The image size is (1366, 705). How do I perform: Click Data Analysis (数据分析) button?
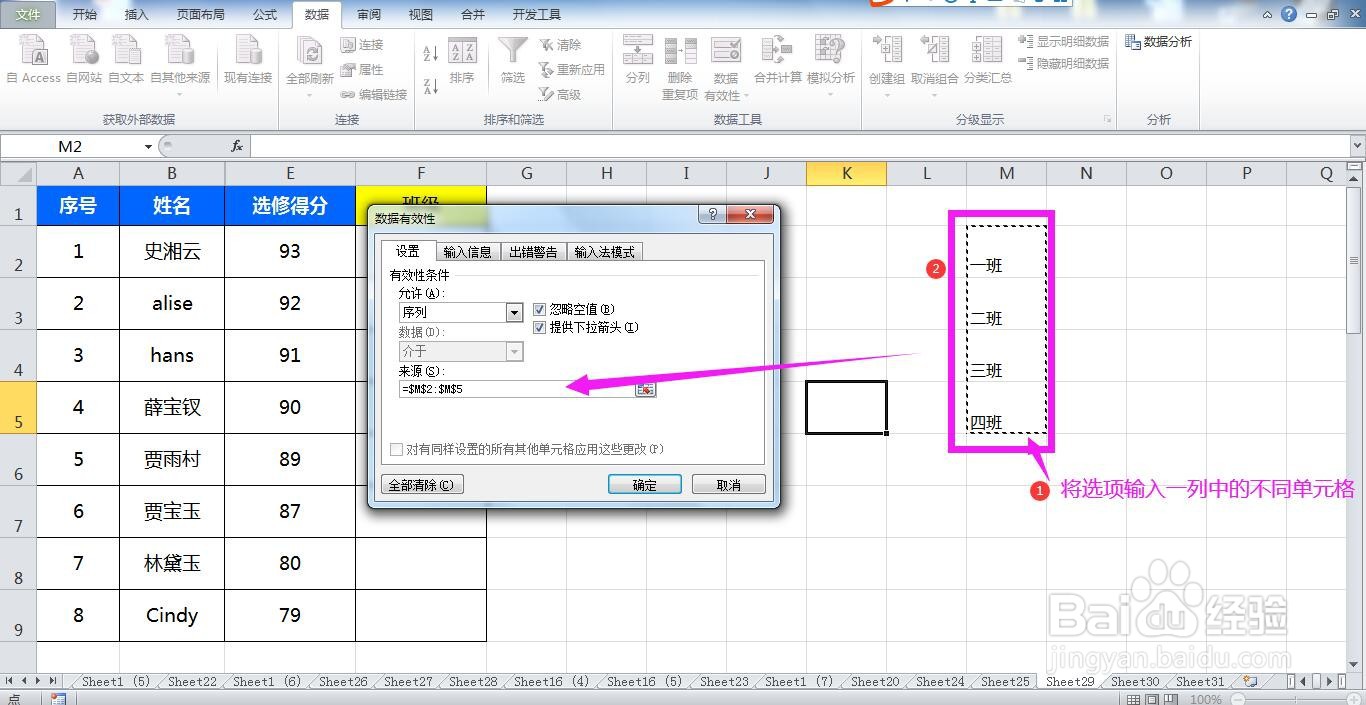point(1158,42)
